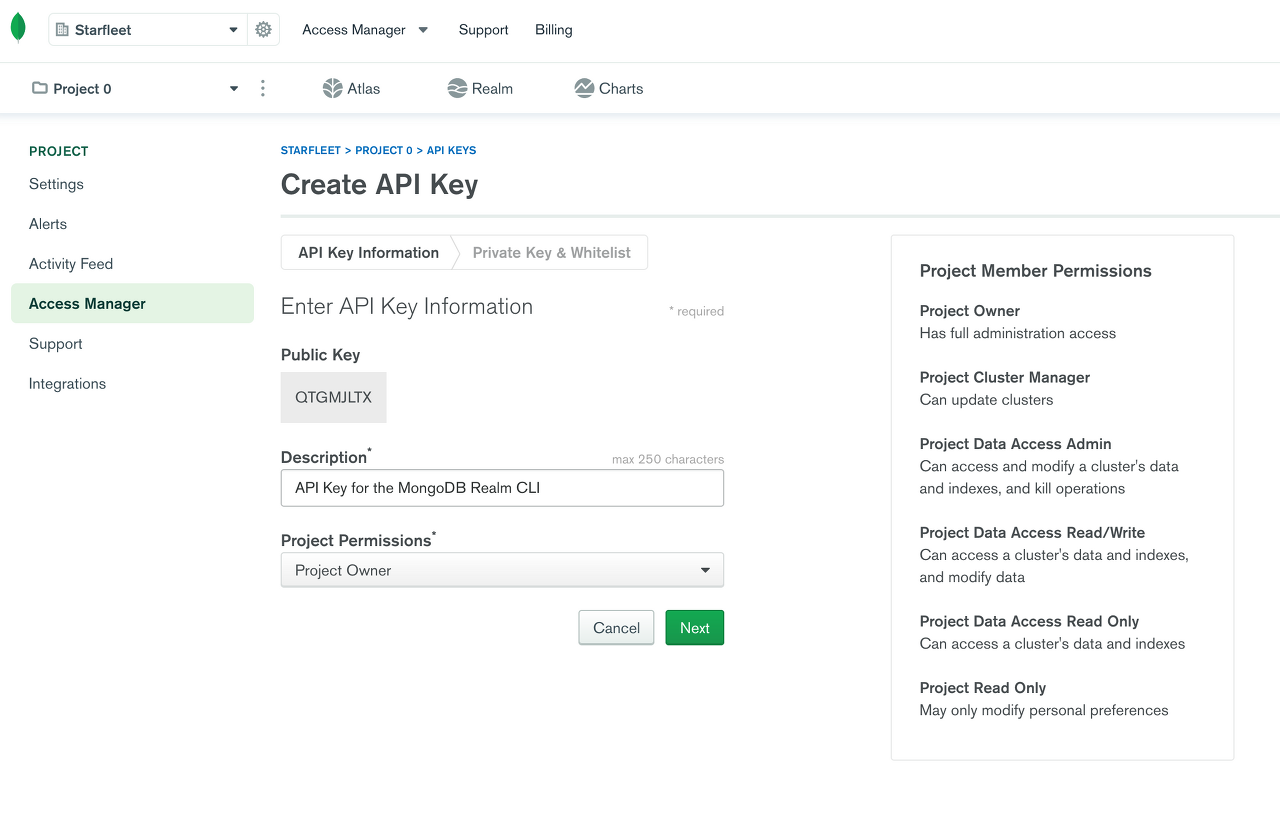Image resolution: width=1280 pixels, height=815 pixels.
Task: Focus the Description input field
Action: coord(502,488)
